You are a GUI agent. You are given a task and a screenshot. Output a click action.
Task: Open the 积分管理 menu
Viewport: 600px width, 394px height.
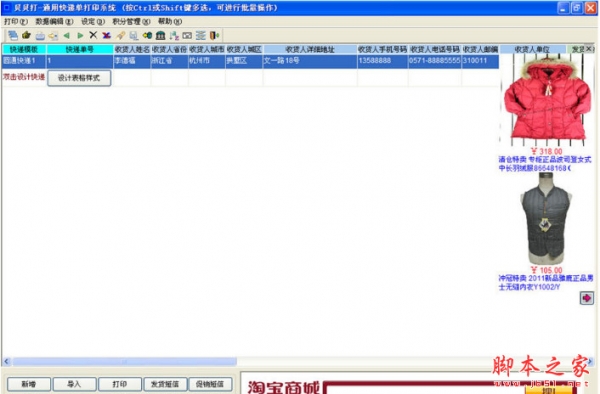coord(131,21)
